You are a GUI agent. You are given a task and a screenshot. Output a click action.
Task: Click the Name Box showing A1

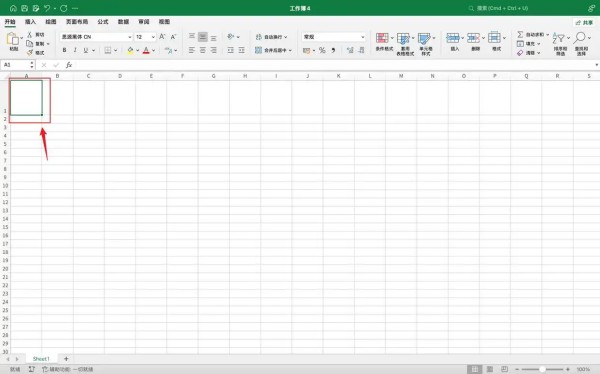click(15, 65)
